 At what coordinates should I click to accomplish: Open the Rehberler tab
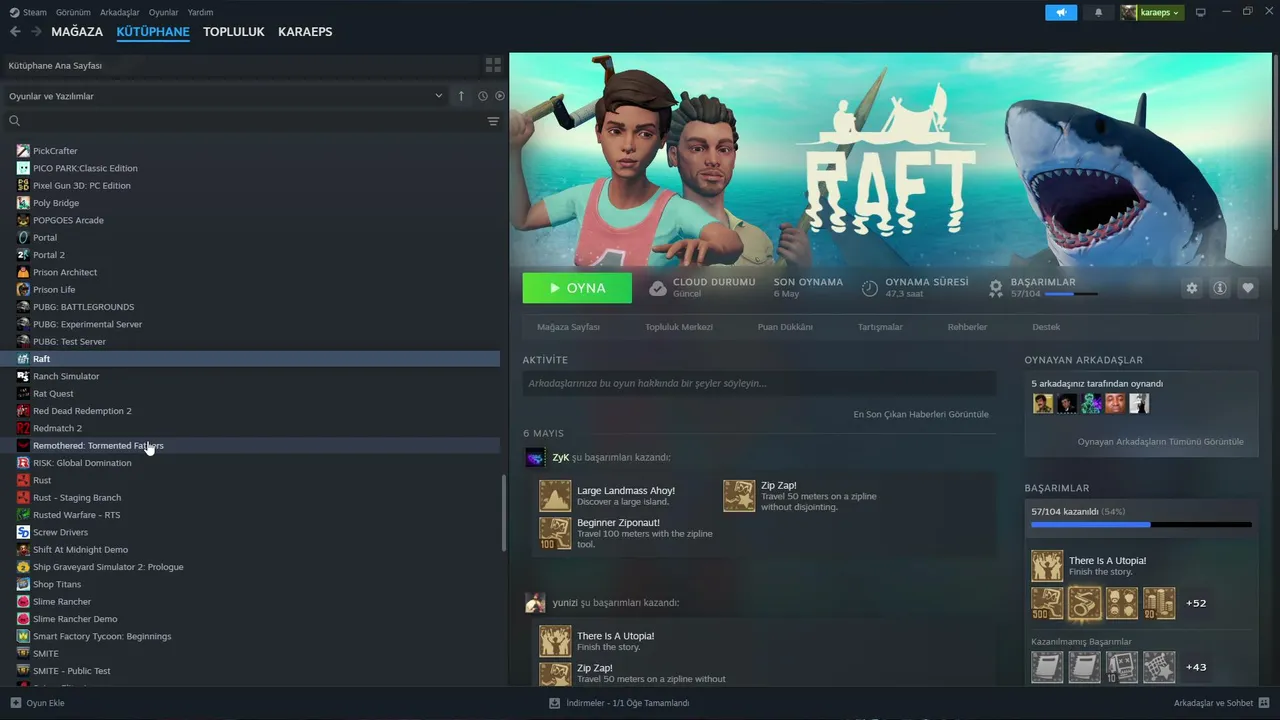[x=967, y=327]
